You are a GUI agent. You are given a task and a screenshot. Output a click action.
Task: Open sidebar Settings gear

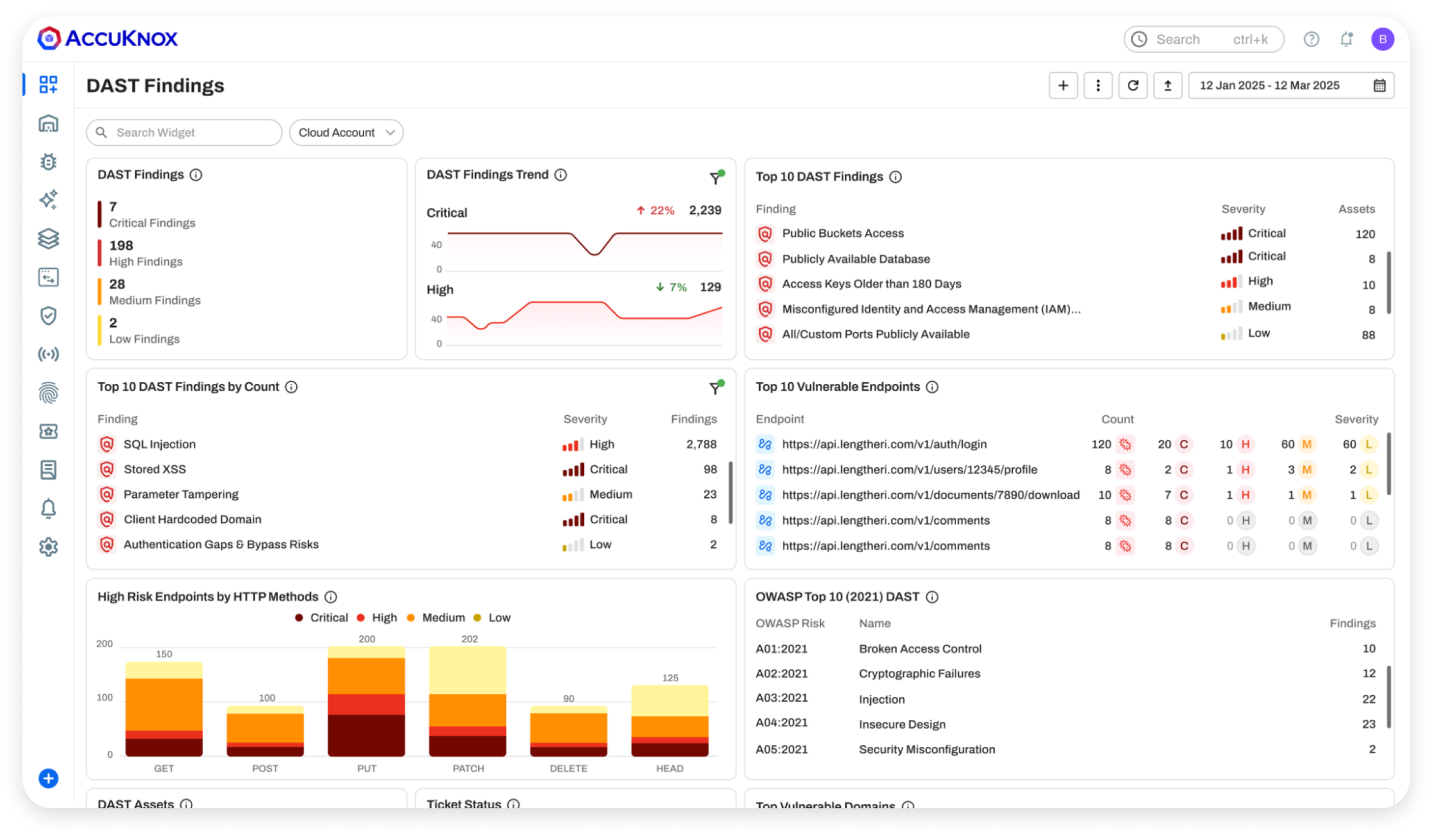(48, 546)
